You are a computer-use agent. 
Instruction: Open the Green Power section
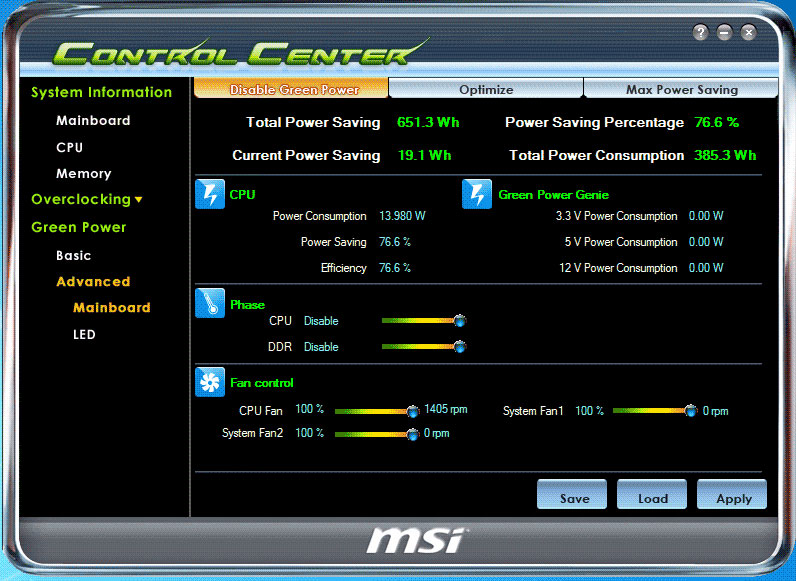pyautogui.click(x=78, y=227)
